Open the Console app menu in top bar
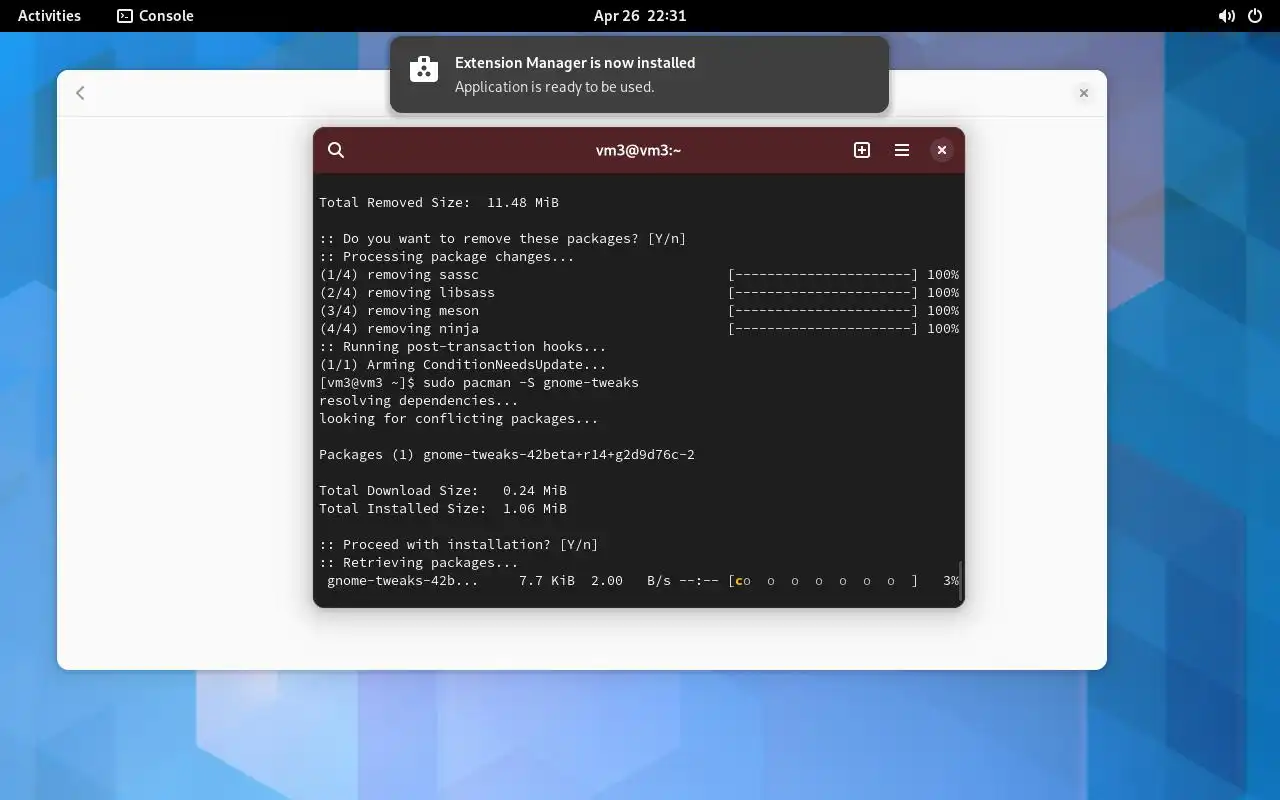The image size is (1280, 800). coord(155,16)
